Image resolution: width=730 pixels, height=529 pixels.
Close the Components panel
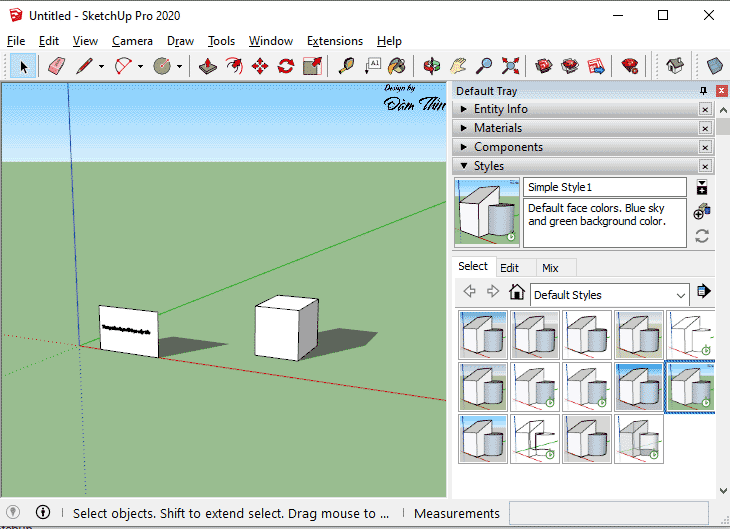705,147
